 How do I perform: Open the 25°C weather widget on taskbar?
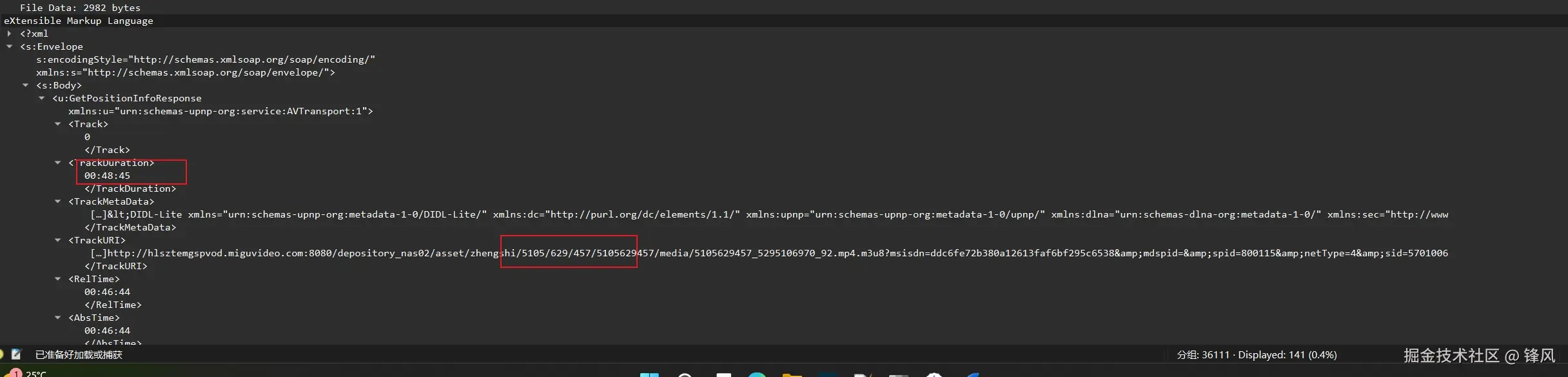pos(26,373)
